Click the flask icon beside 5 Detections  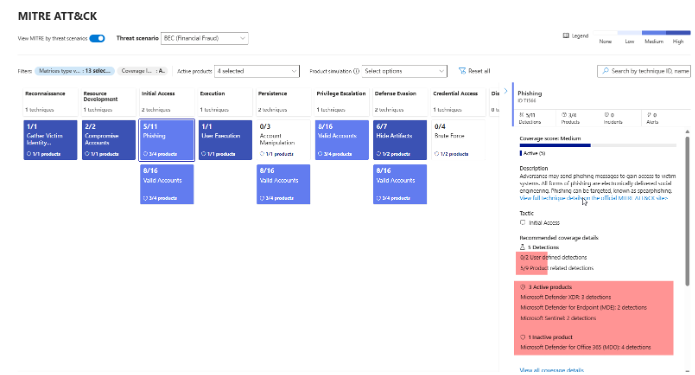click(523, 247)
